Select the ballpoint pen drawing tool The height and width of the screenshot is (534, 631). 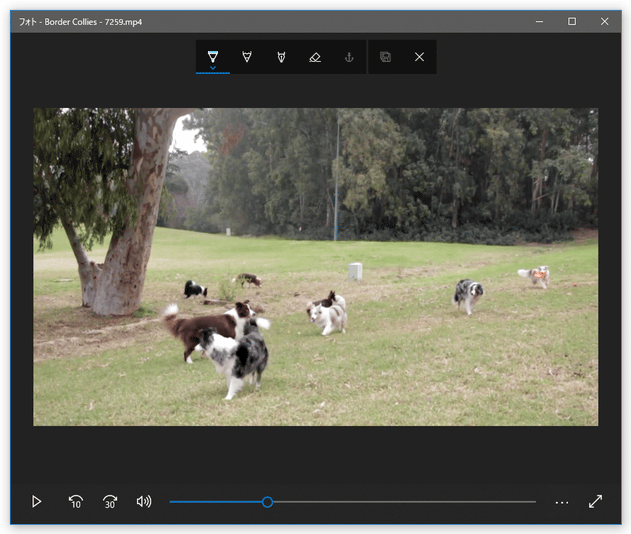213,56
